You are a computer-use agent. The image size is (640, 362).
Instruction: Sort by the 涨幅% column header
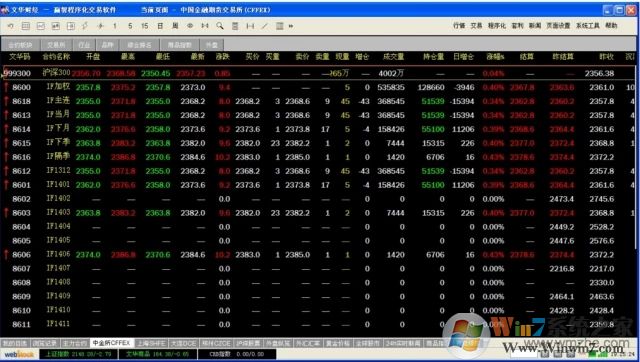[x=495, y=57]
